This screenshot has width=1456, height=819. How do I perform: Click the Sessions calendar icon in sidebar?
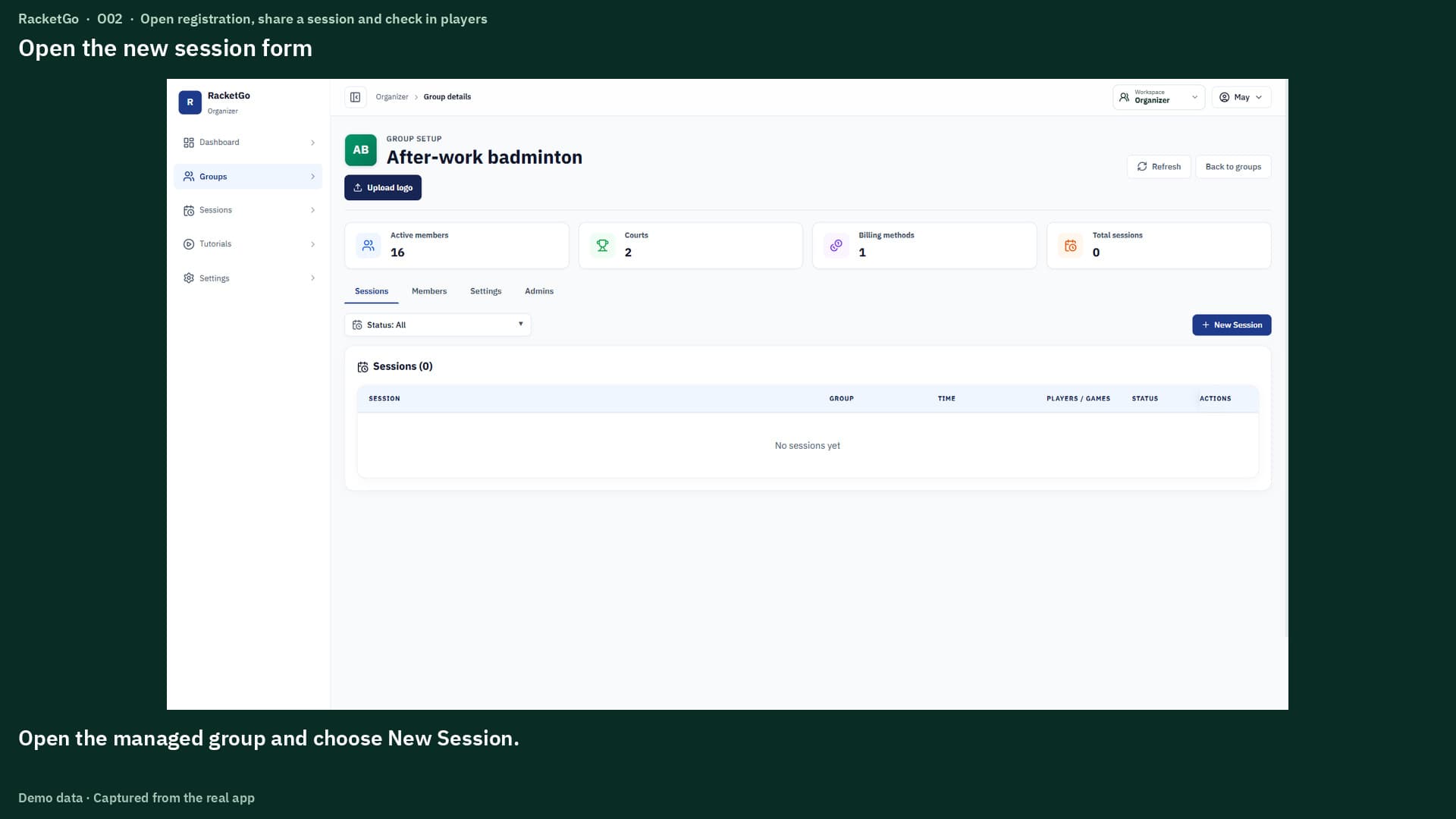tap(189, 211)
